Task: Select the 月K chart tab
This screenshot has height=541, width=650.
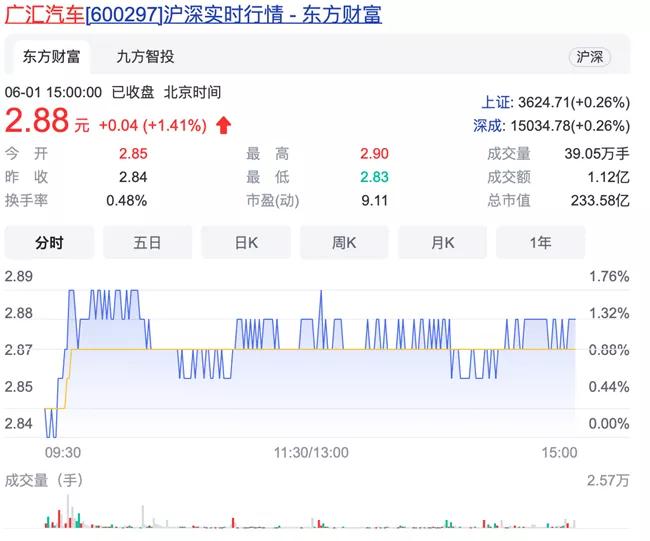Action: click(x=442, y=243)
